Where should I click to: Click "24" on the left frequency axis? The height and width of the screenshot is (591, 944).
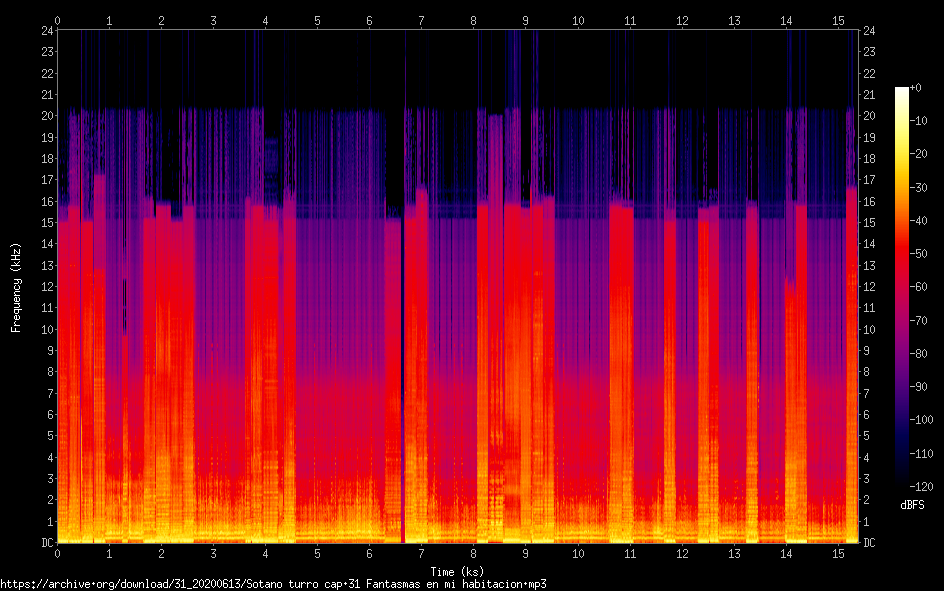[x=48, y=31]
